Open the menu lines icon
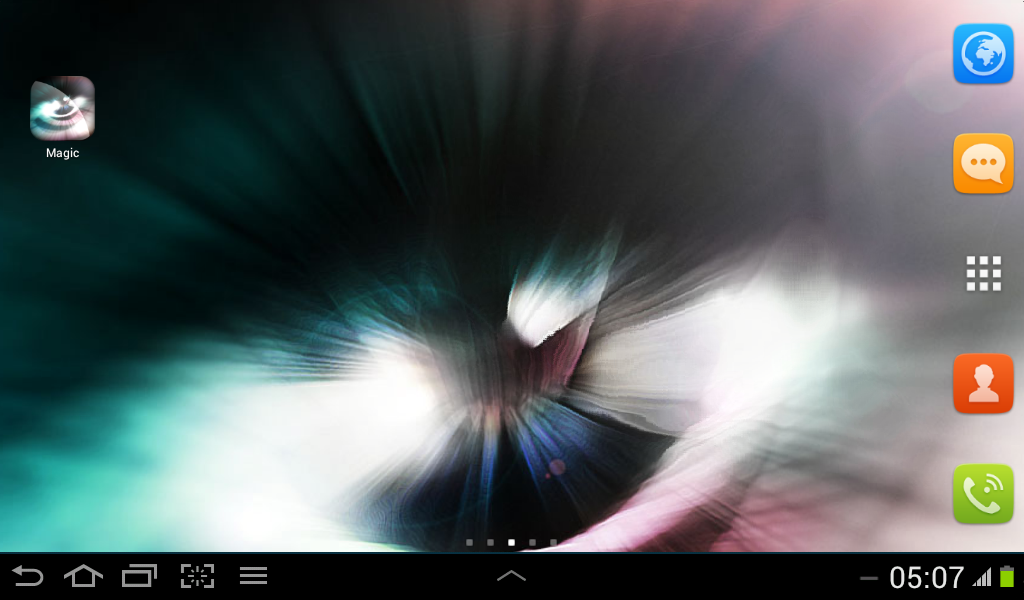The image size is (1024, 600). (253, 576)
